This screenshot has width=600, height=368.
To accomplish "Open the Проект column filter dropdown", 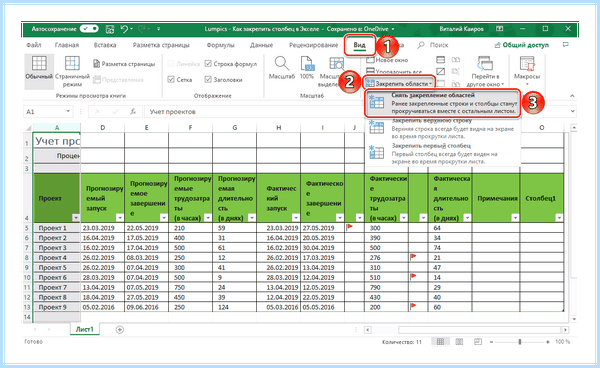I will tap(76, 218).
